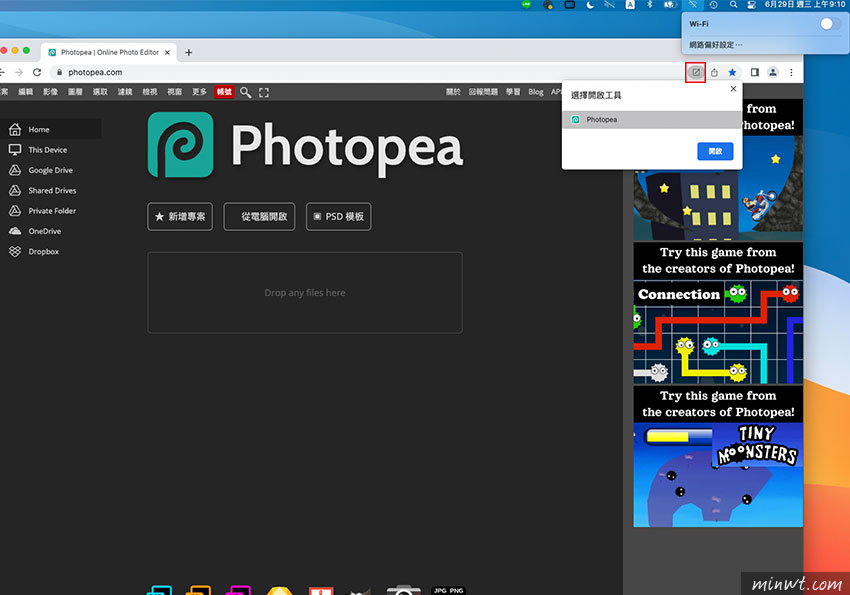850x595 pixels.
Task: Open the Chrome side panel icon
Action: [755, 72]
